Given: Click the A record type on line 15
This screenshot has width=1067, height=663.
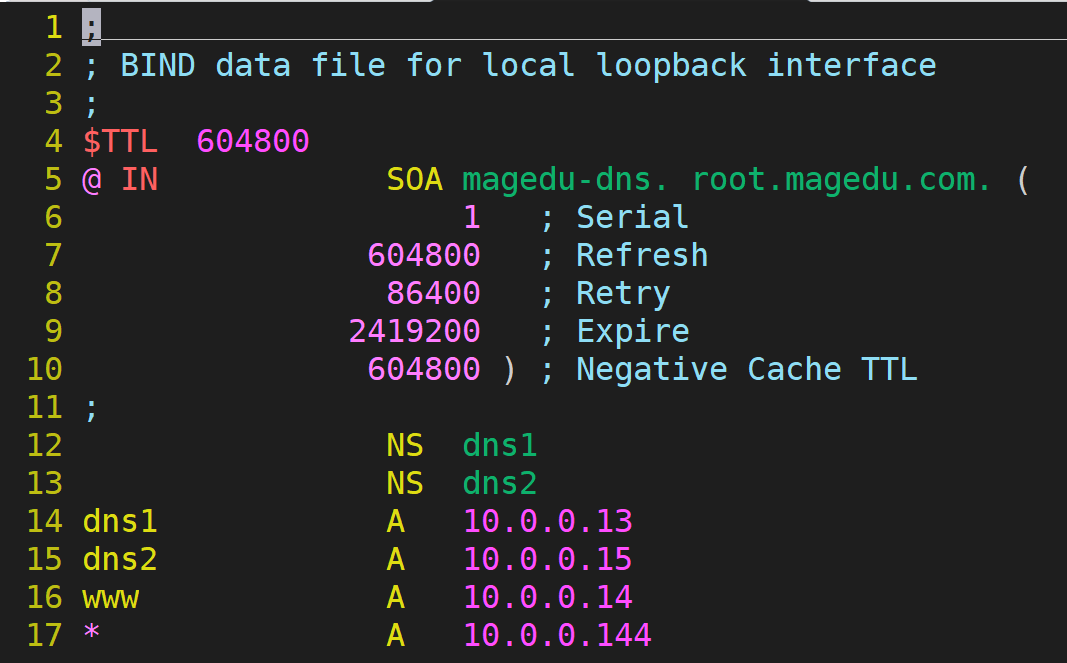Looking at the screenshot, I should [x=395, y=560].
